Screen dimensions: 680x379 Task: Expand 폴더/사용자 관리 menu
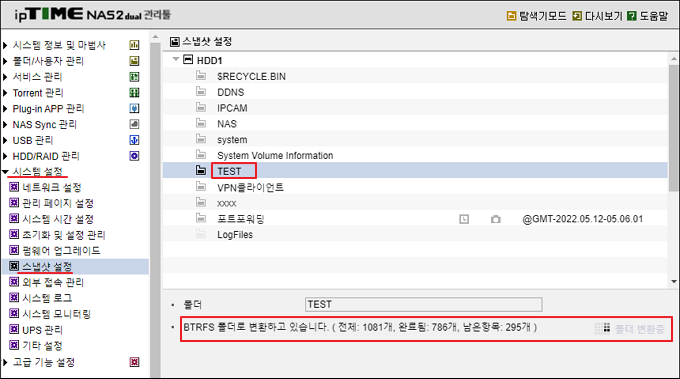point(5,61)
